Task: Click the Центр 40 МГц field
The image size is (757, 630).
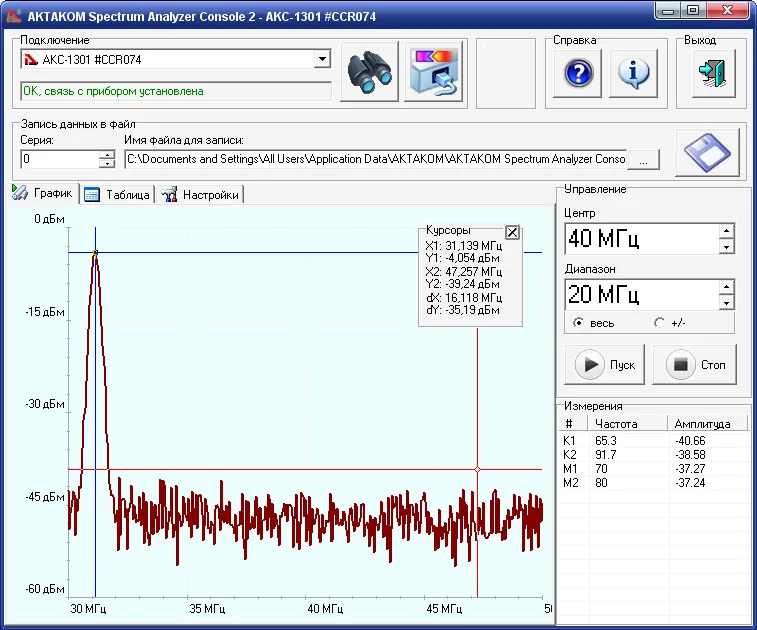Action: [642, 238]
